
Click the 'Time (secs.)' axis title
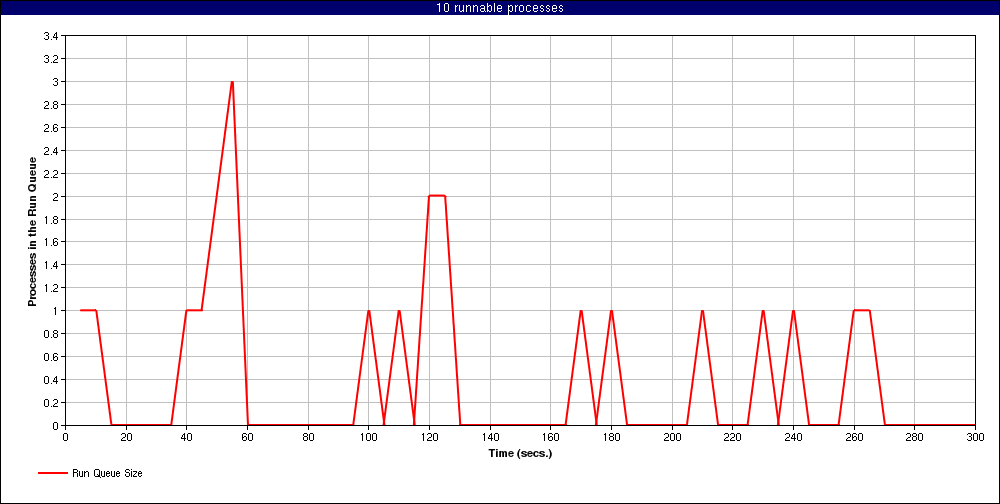[520, 454]
